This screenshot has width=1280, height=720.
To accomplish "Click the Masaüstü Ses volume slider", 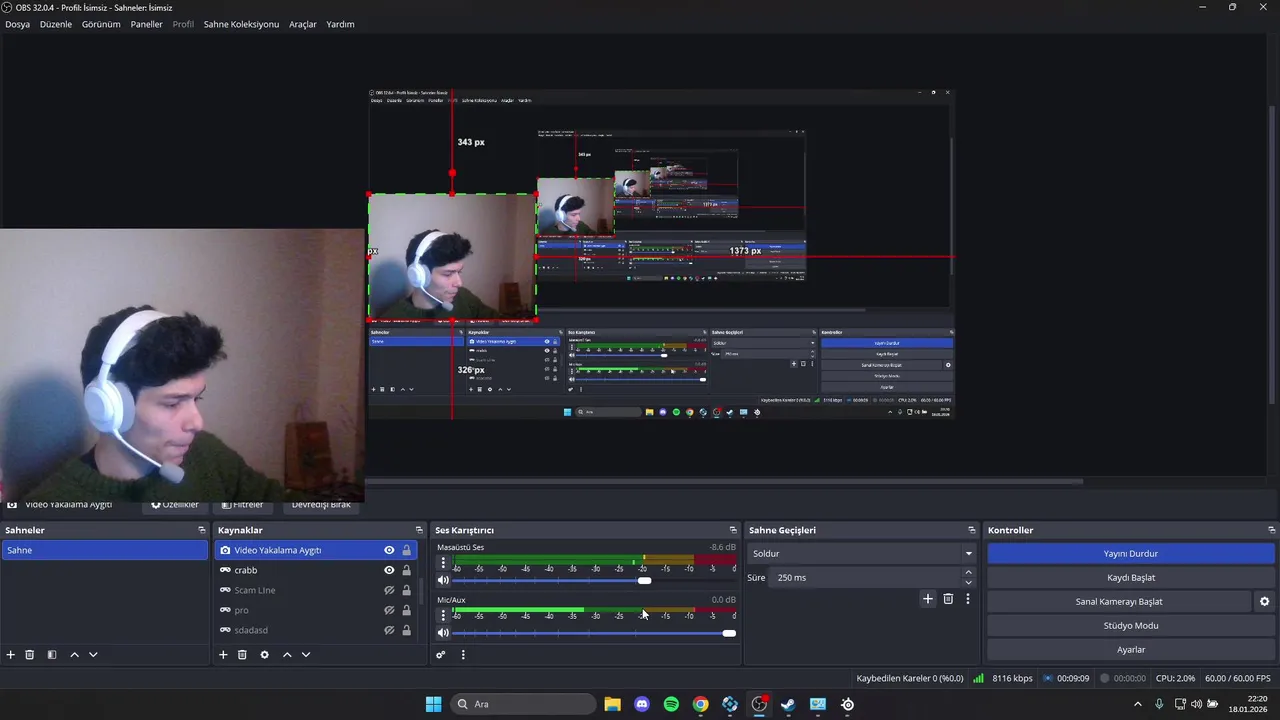I will (594, 581).
